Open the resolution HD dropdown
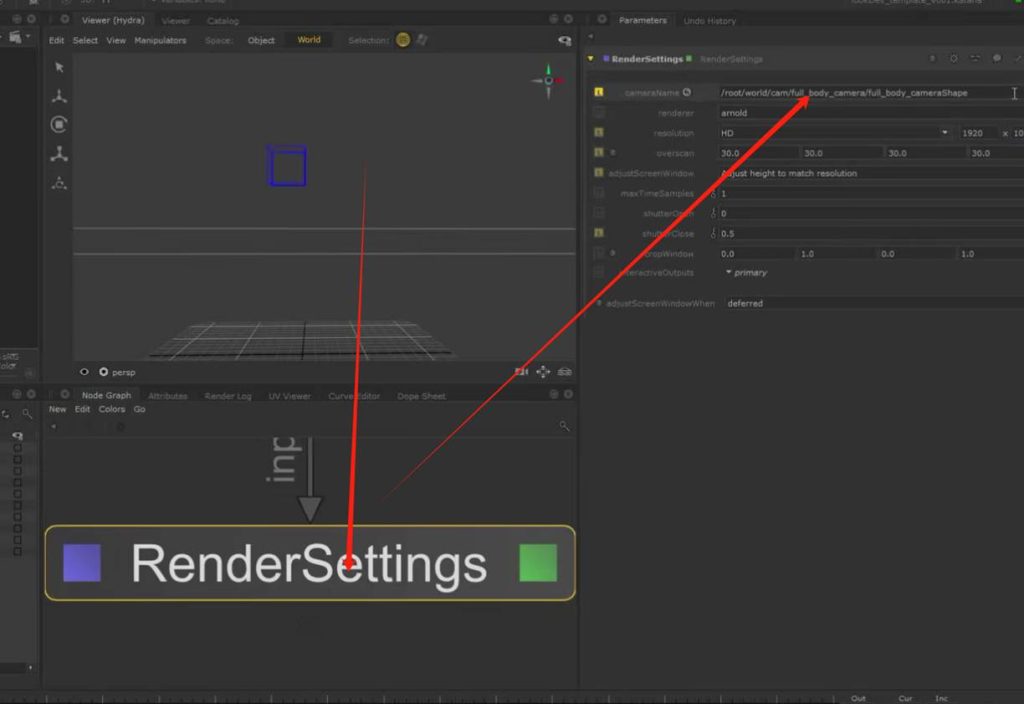 coord(834,133)
